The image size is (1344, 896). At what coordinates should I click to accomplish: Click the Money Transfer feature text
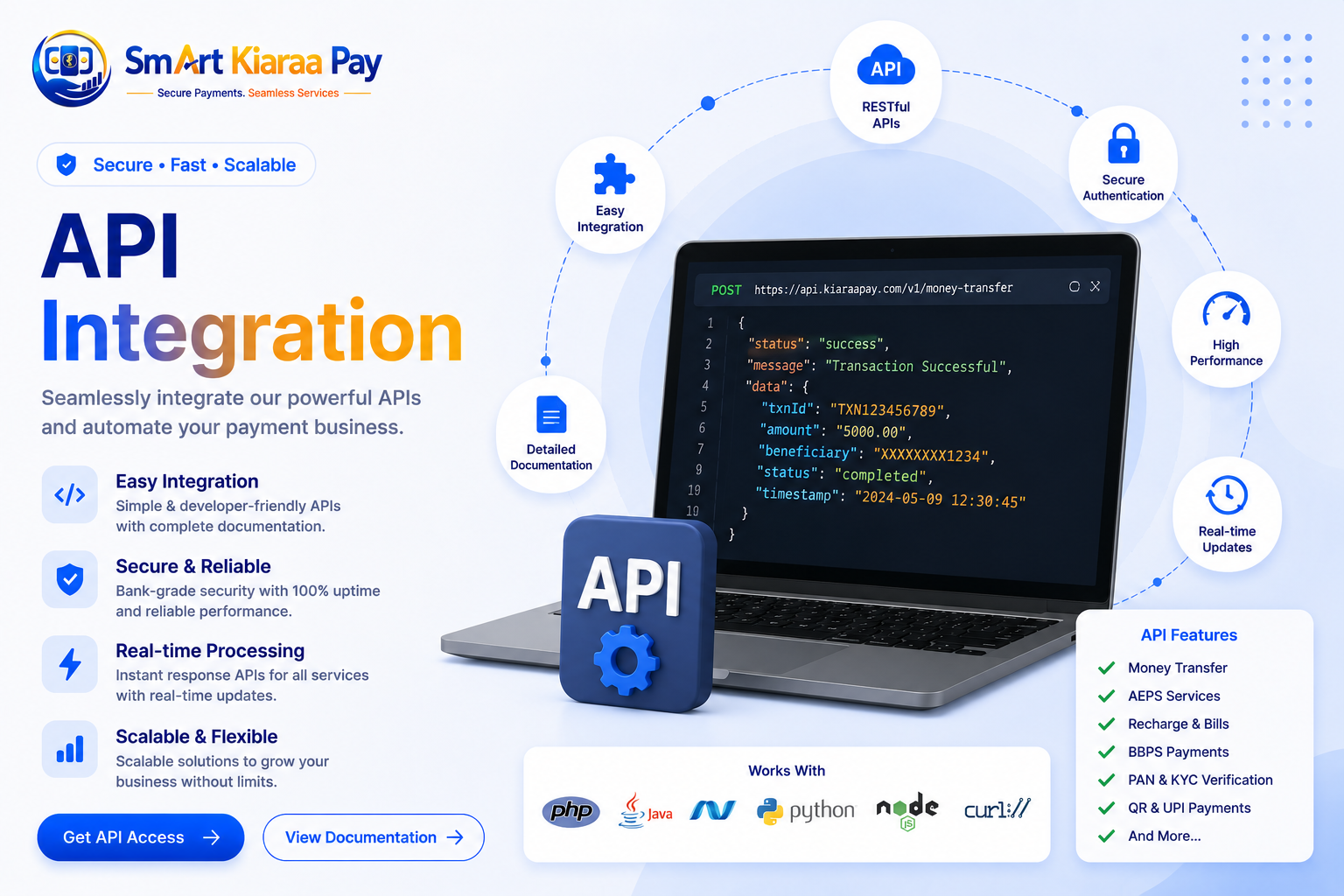click(1178, 668)
